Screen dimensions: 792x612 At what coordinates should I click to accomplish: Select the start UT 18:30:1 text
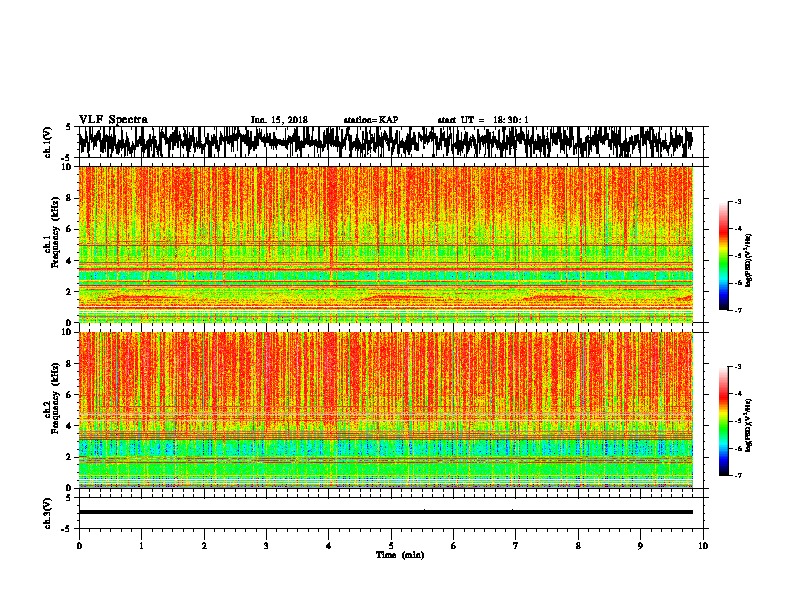click(x=482, y=120)
